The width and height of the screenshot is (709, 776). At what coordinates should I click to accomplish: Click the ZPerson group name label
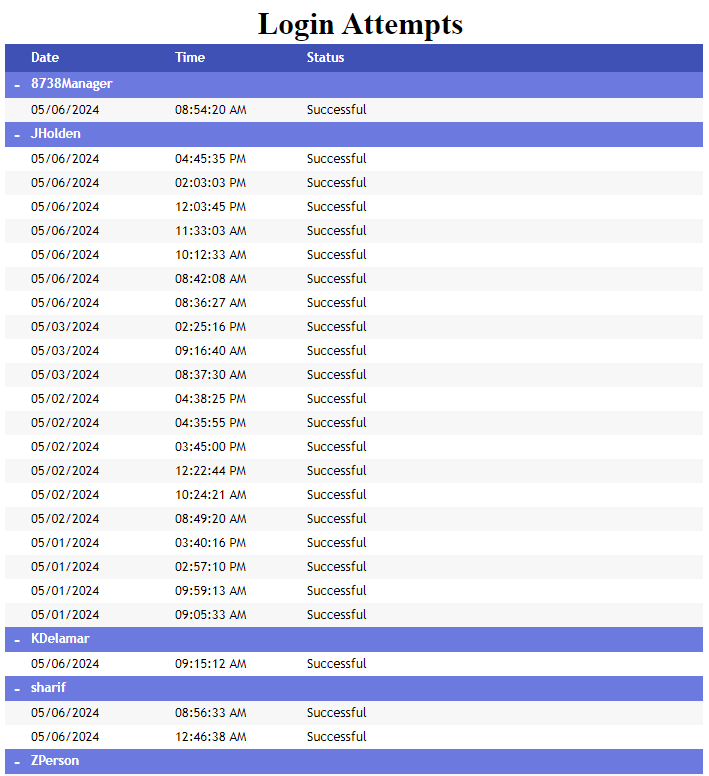pyautogui.click(x=55, y=761)
